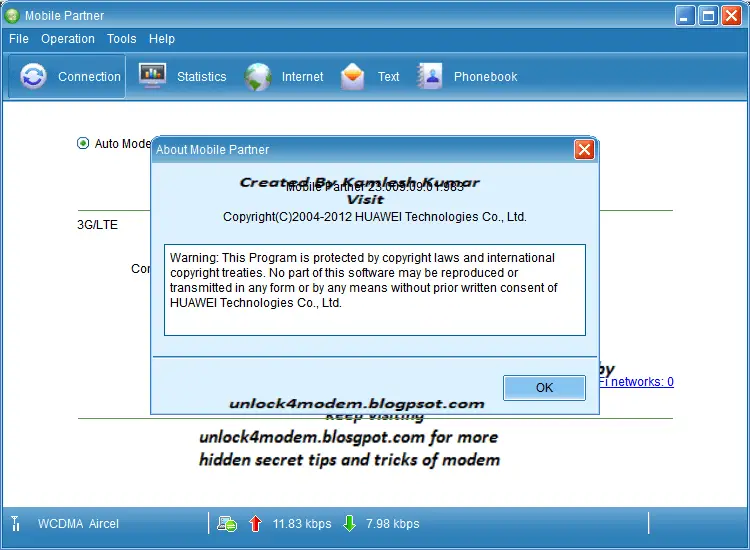
Task: Switch to the Phonebook tab label
Action: [485, 77]
